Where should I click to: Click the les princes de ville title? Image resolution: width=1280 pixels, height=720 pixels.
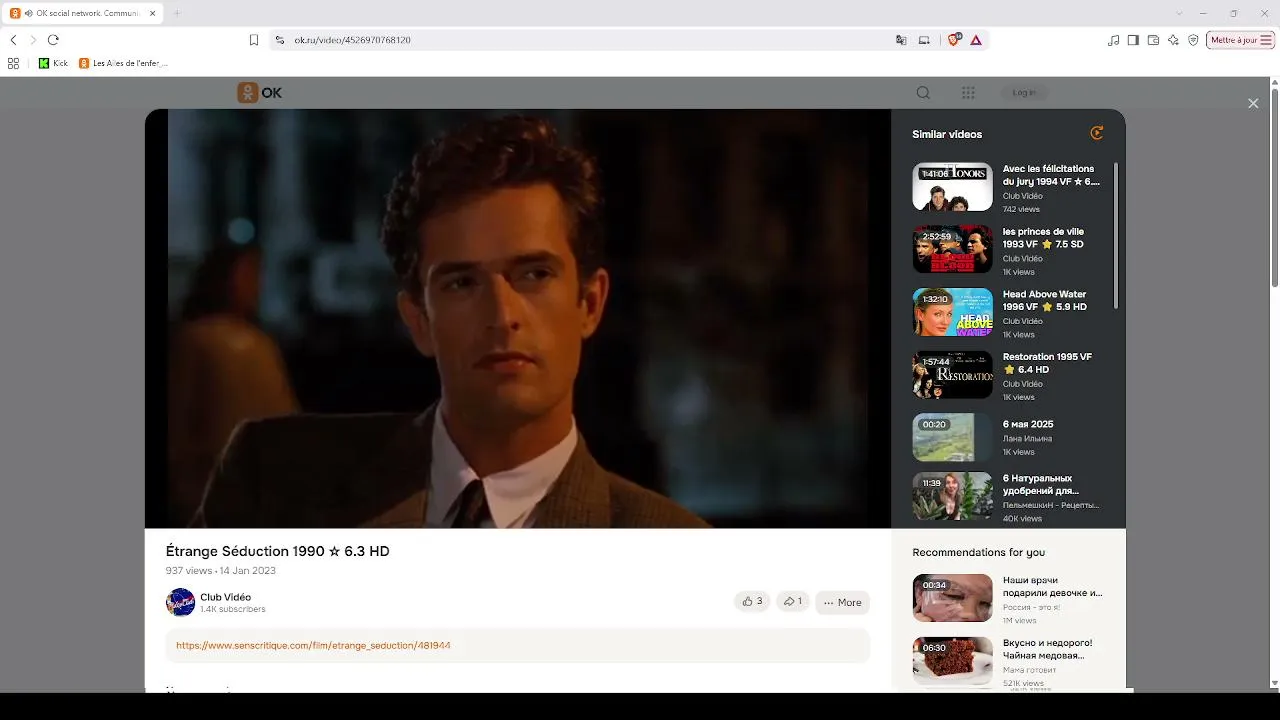point(1043,238)
